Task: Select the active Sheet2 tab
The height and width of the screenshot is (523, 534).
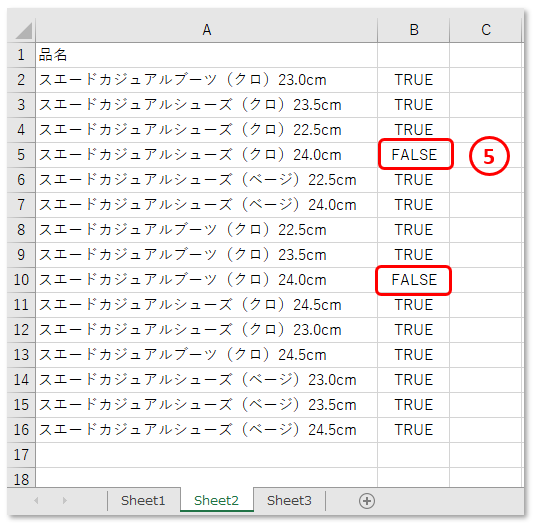Action: tap(216, 501)
